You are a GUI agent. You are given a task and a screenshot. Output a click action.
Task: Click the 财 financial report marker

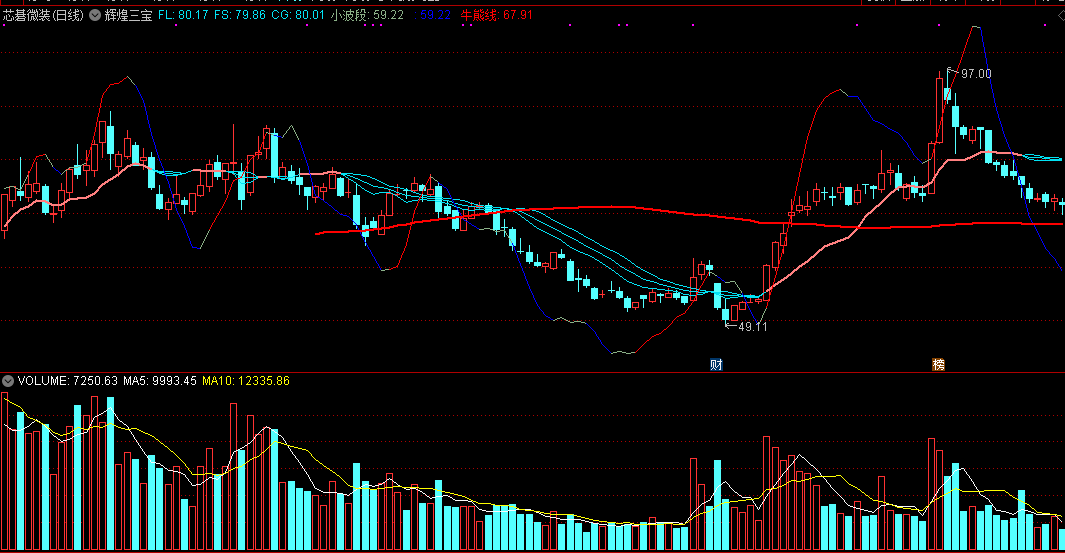716,365
